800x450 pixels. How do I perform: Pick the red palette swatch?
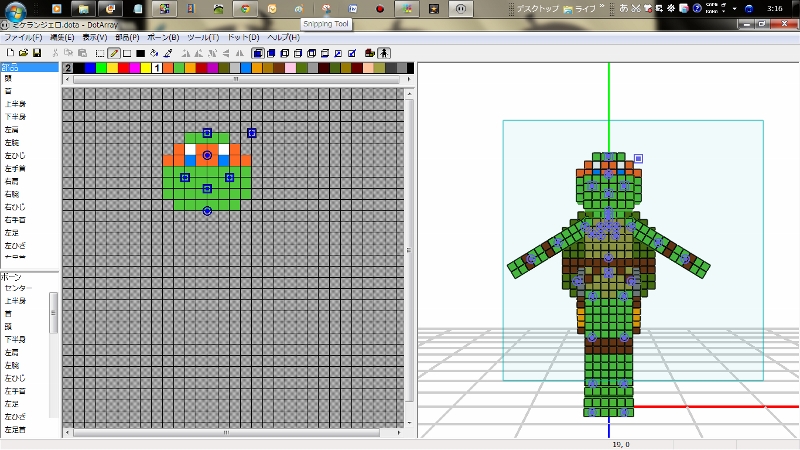123,68
